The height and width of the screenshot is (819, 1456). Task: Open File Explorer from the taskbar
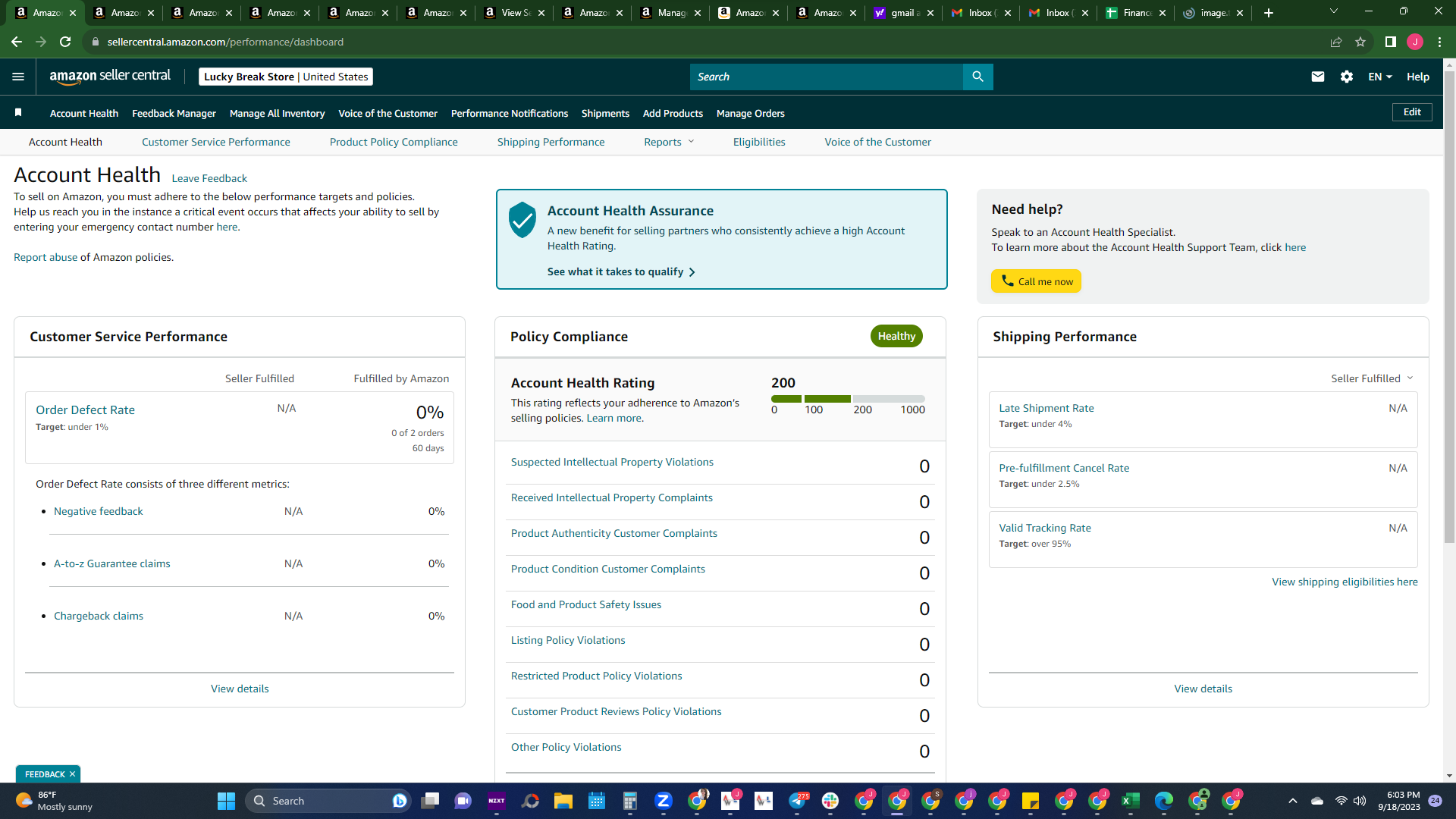point(563,801)
